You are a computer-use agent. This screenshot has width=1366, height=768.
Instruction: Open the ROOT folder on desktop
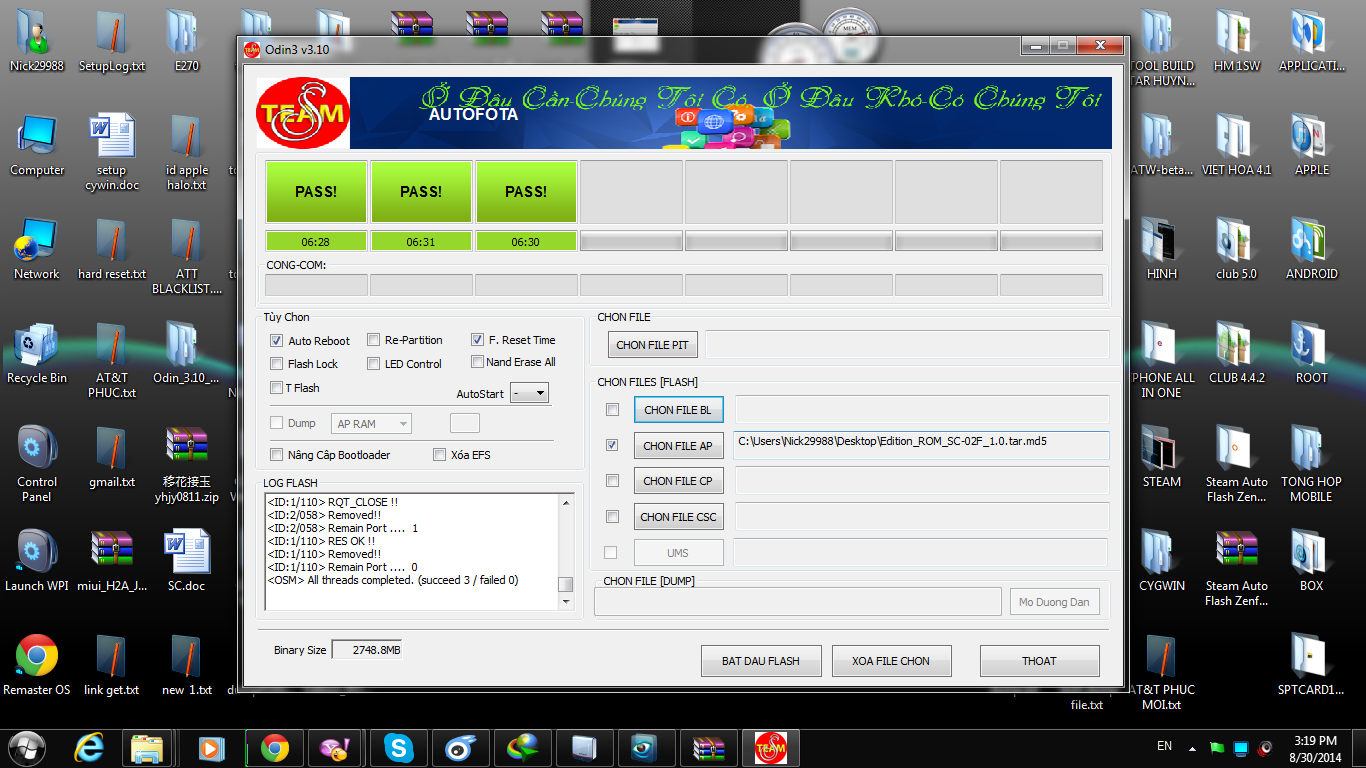tap(1311, 352)
